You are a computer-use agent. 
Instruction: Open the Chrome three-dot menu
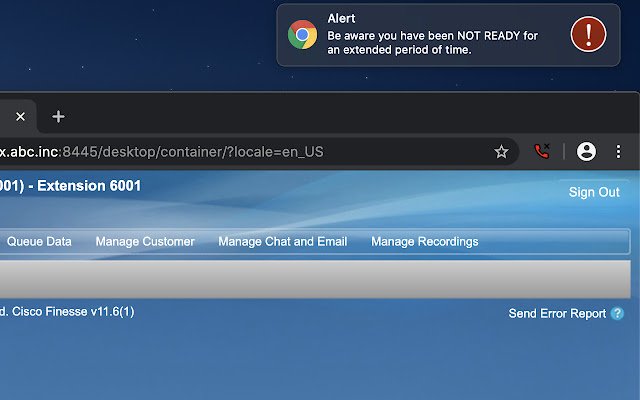click(618, 151)
